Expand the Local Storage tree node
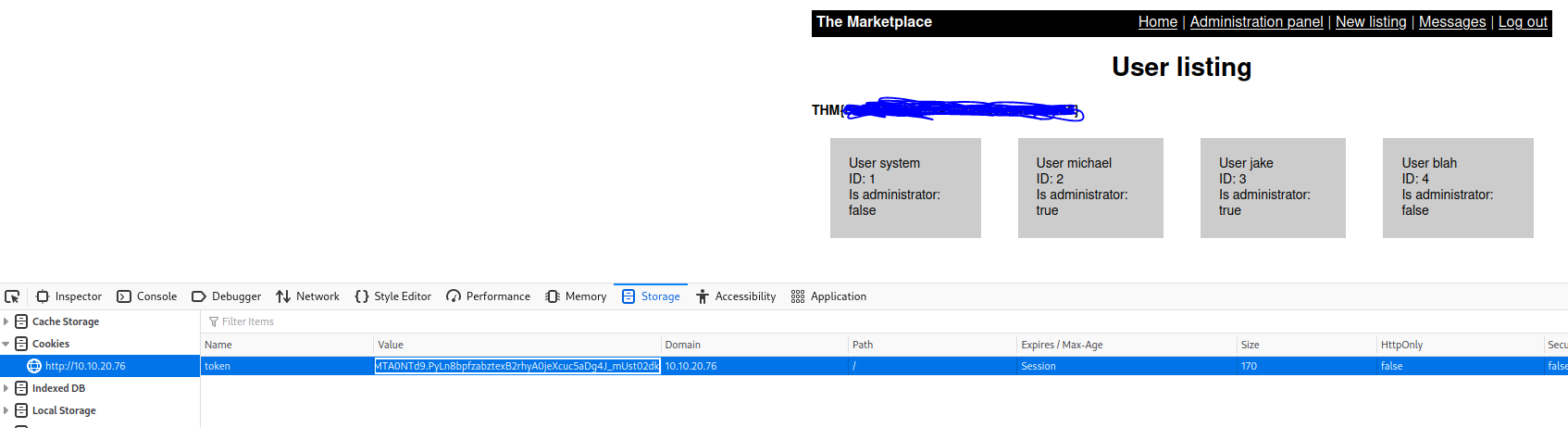The width and height of the screenshot is (1568, 428). tap(6, 410)
